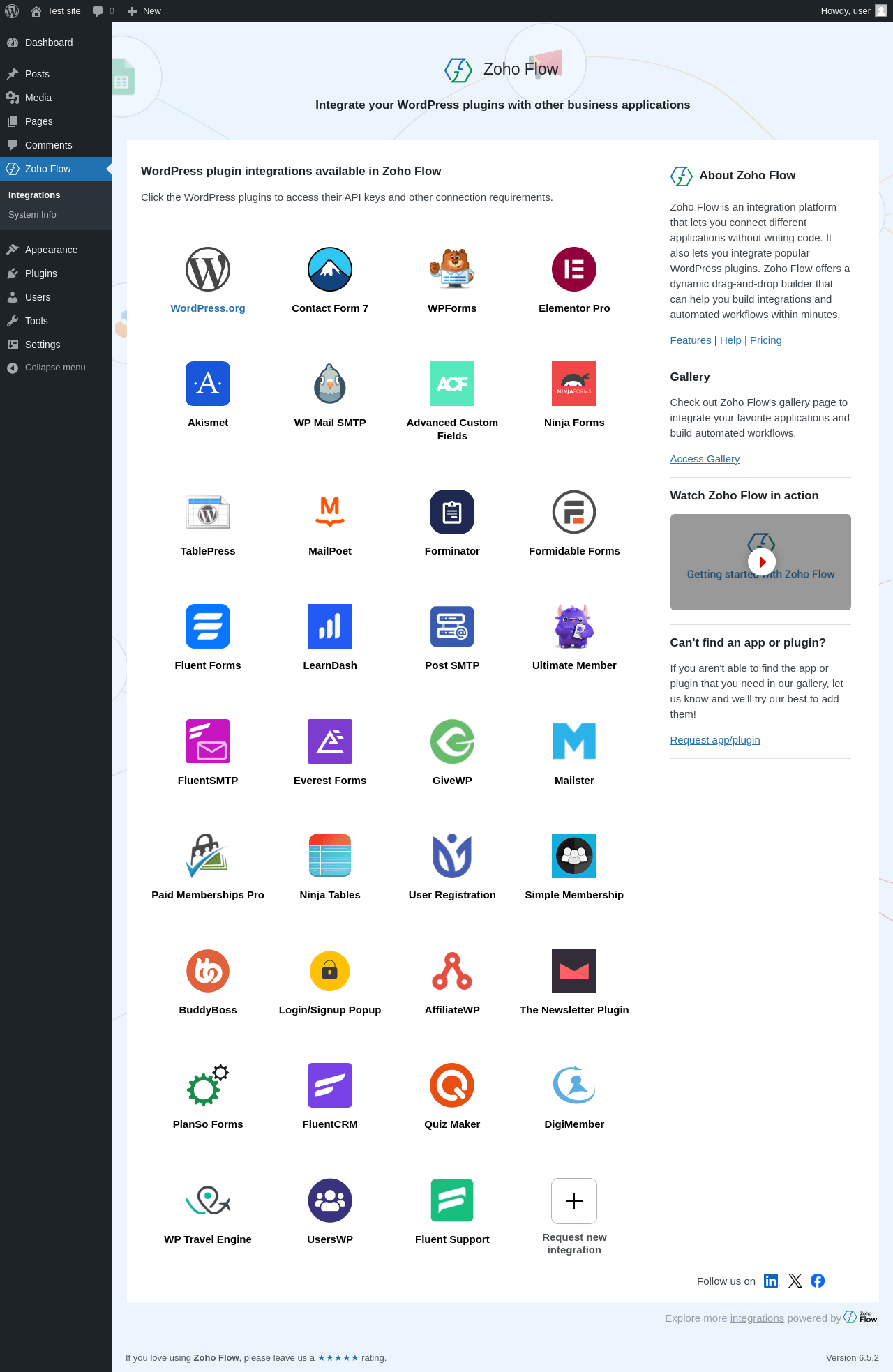Open the Comments sidebar menu

pos(56,145)
